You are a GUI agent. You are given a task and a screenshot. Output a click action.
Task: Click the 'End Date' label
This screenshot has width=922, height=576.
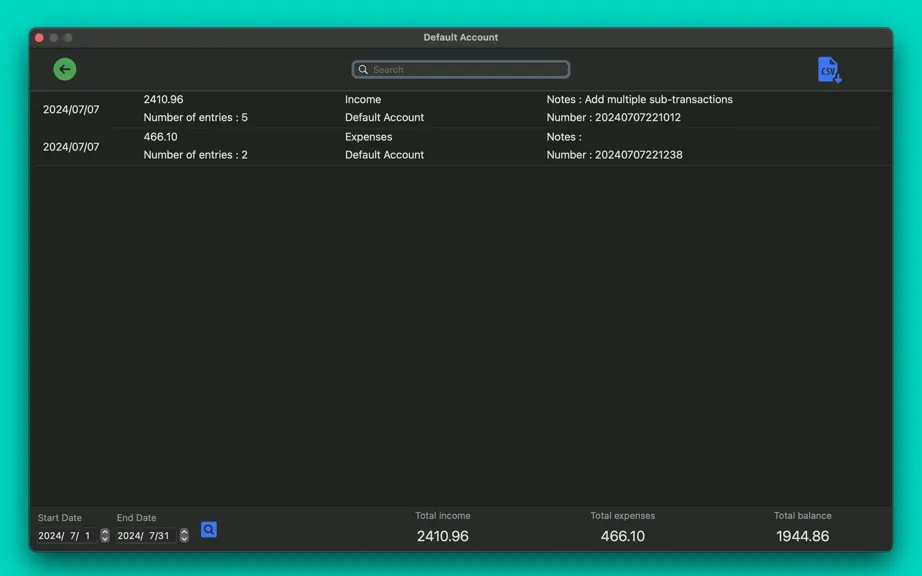click(136, 518)
